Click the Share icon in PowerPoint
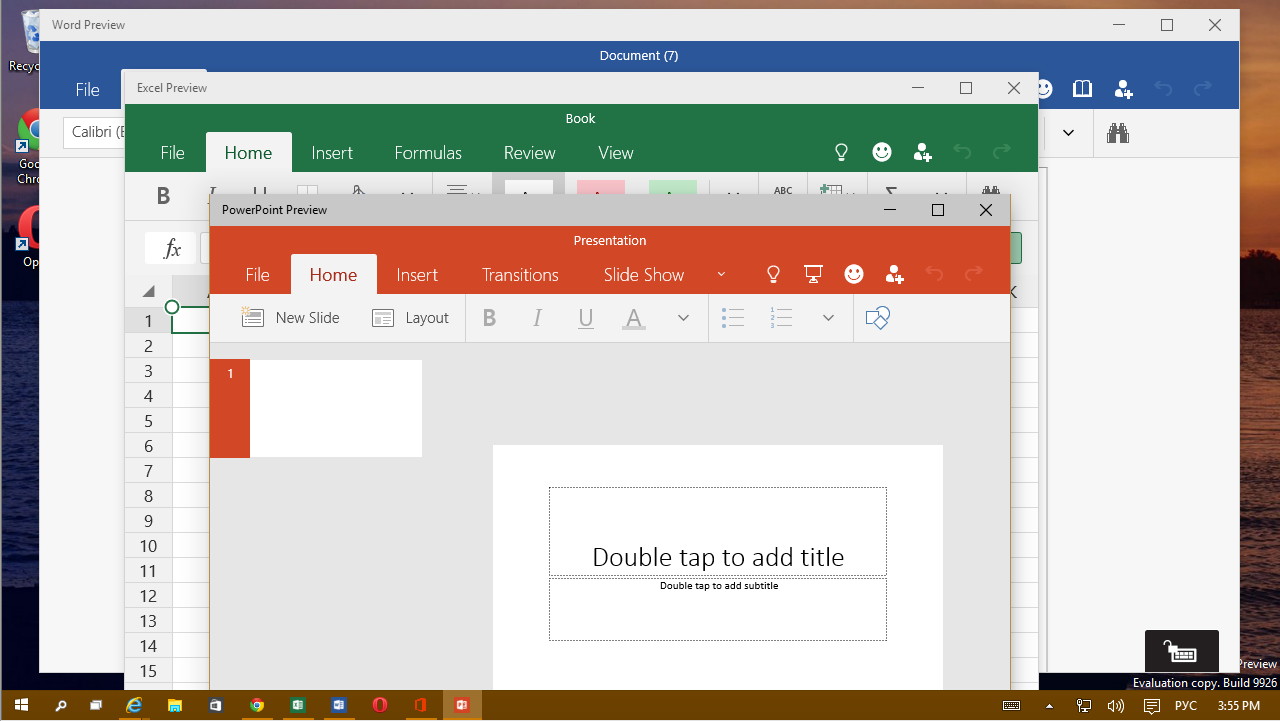 point(894,274)
